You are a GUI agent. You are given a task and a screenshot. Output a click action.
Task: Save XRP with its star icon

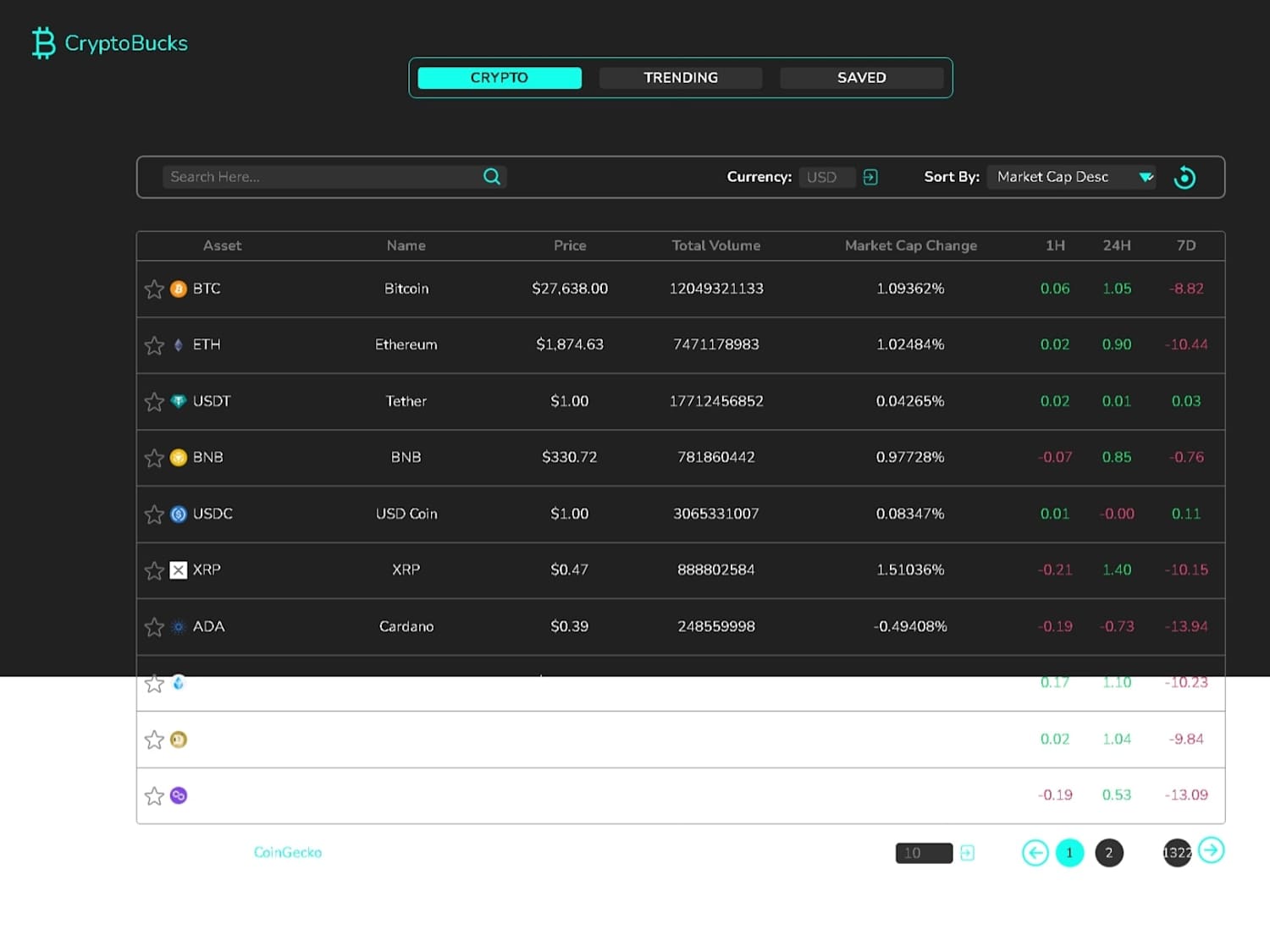[x=154, y=570]
